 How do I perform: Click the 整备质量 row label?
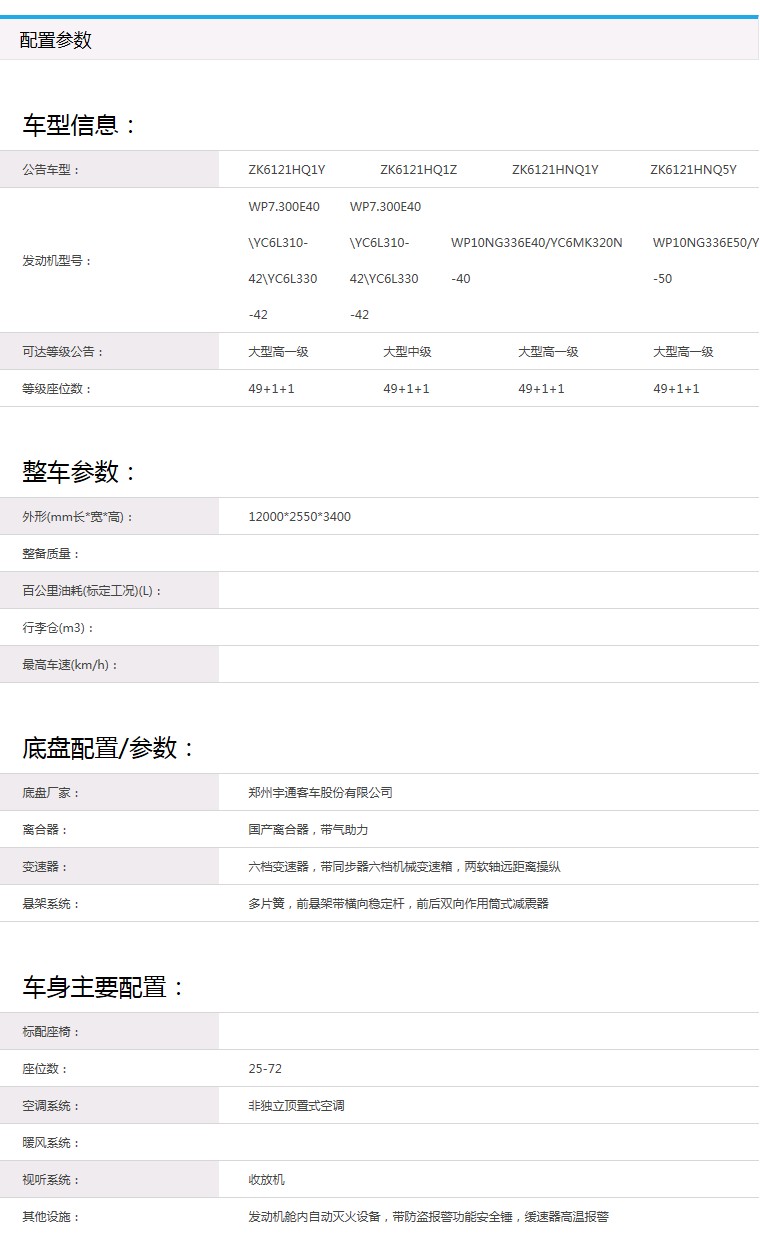point(51,554)
